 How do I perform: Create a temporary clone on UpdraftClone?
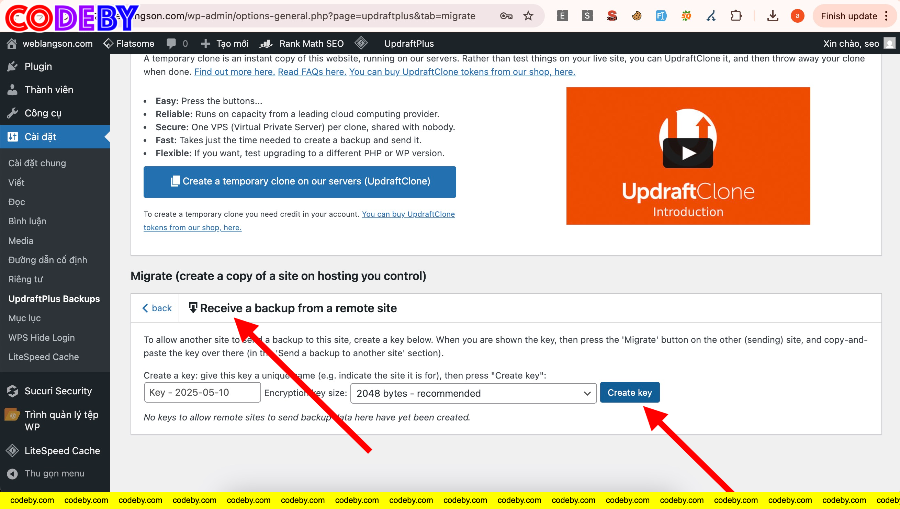point(300,181)
